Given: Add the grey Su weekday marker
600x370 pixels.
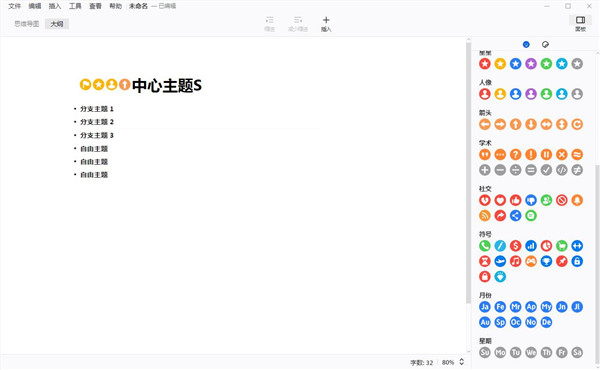Looking at the screenshot, I should point(485,352).
